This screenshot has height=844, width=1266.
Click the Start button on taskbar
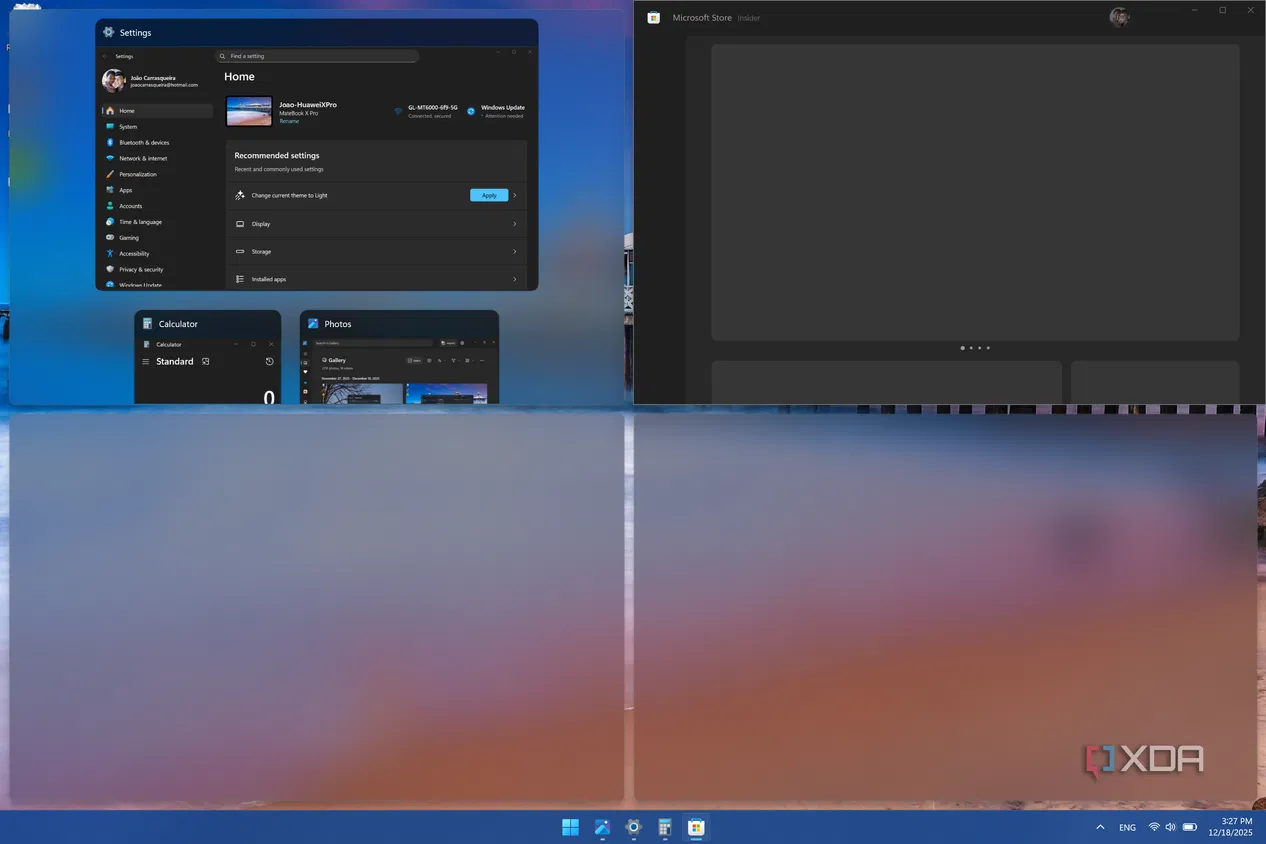pos(570,827)
